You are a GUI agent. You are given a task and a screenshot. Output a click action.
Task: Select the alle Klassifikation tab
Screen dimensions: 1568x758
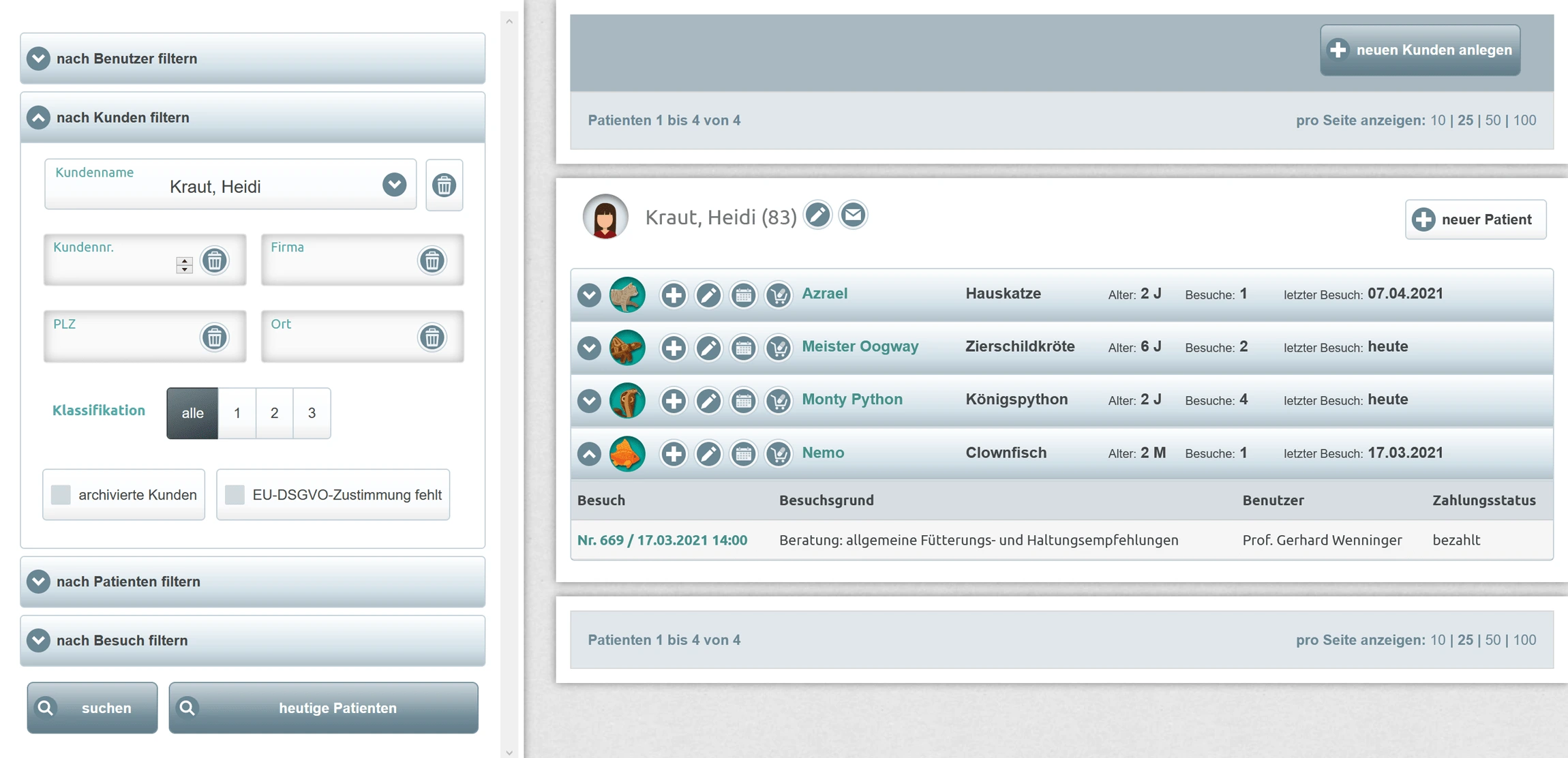192,413
